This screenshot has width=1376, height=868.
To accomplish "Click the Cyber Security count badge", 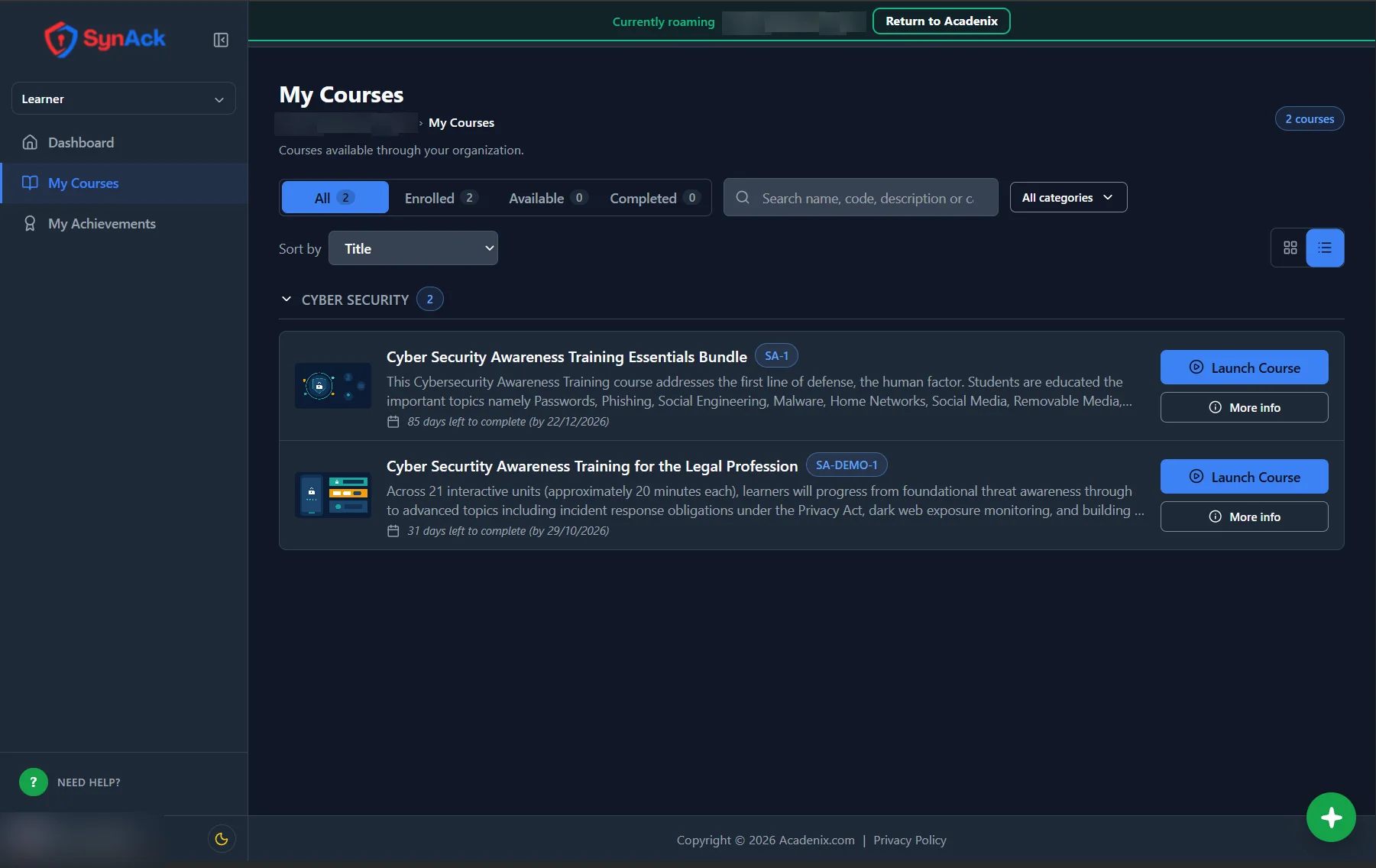I will coord(430,300).
